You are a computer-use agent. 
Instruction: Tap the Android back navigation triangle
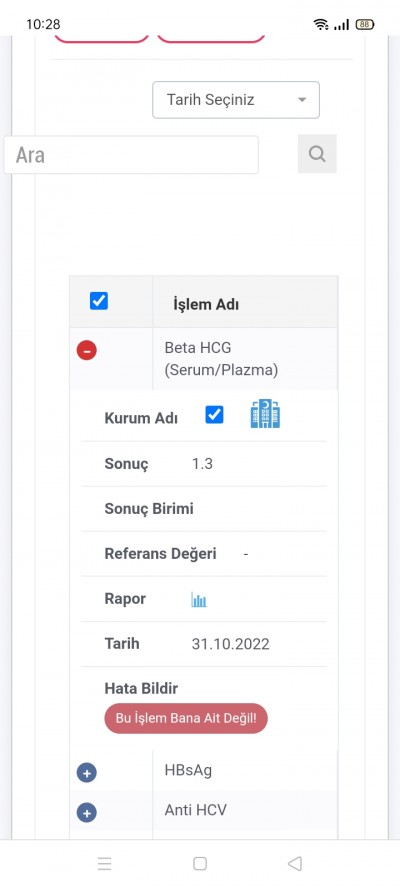pos(295,864)
